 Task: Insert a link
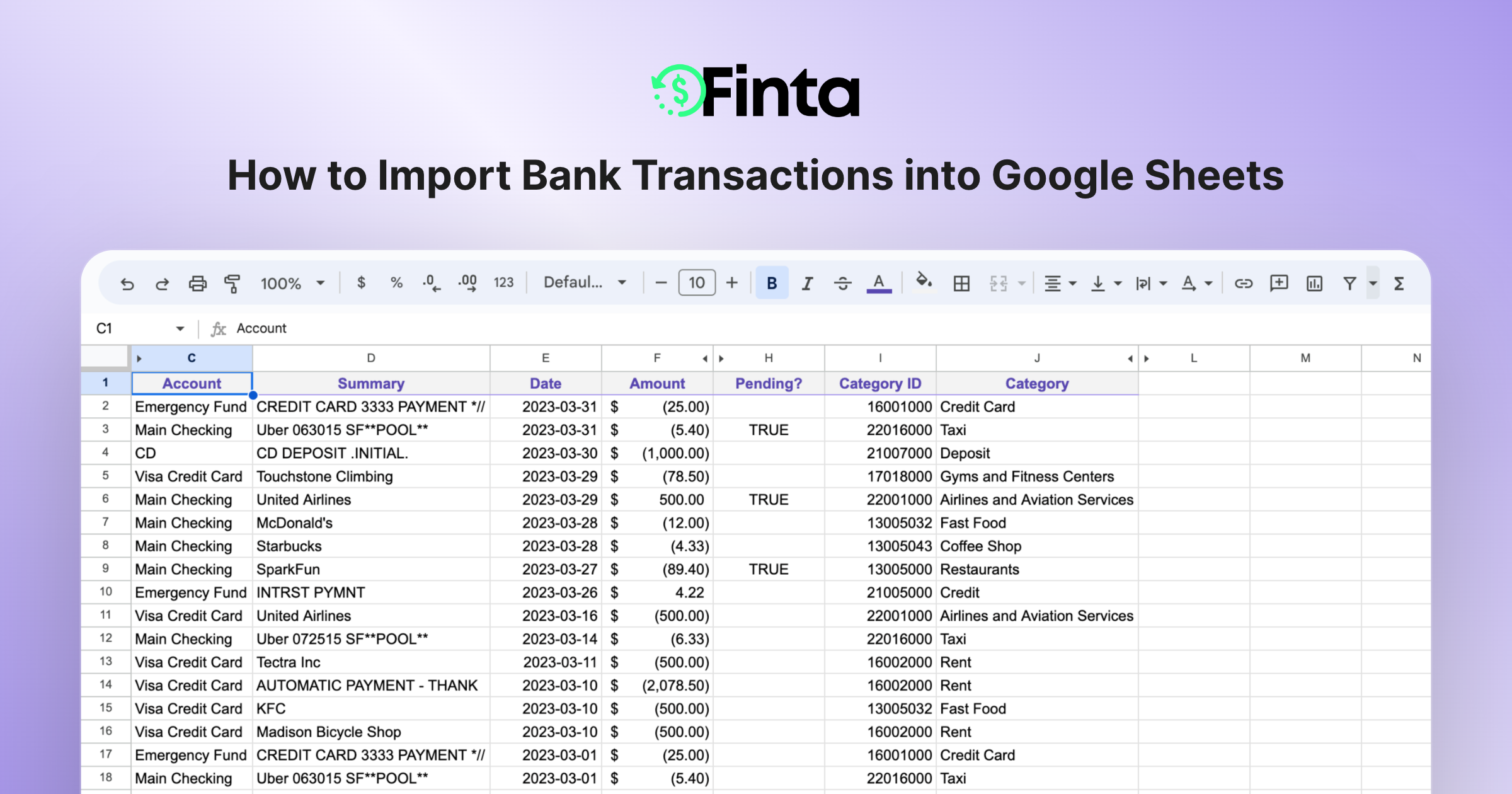[x=1243, y=283]
